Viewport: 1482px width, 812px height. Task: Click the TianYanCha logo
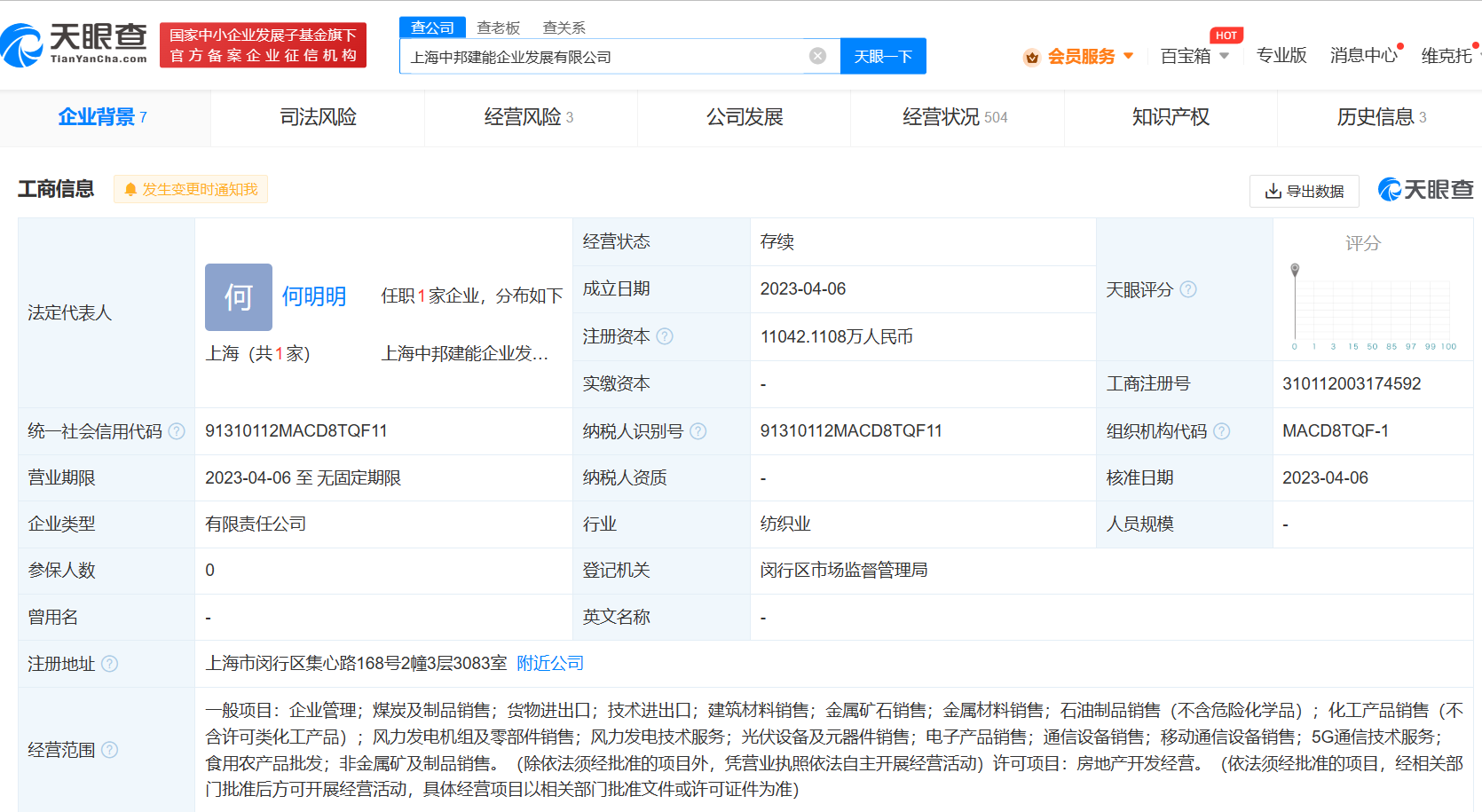pos(75,44)
